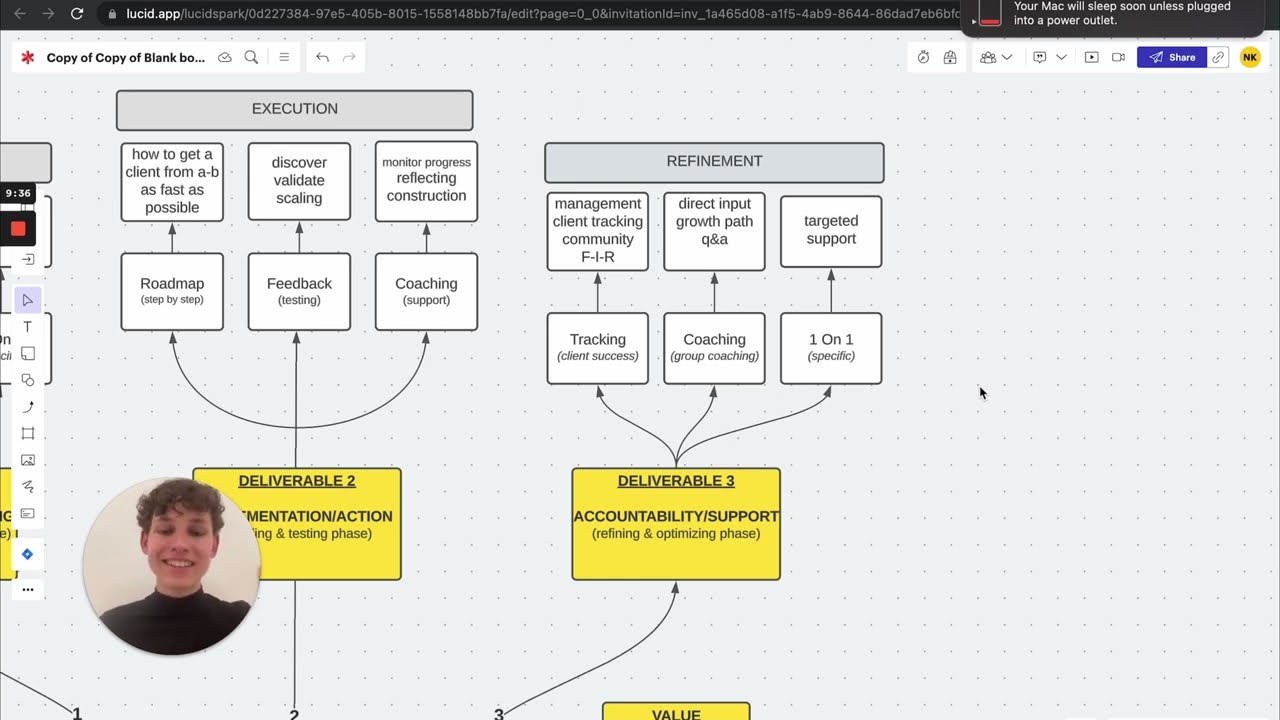Select the Roadmap (step by step) box
The width and height of the screenshot is (1280, 720).
[172, 291]
